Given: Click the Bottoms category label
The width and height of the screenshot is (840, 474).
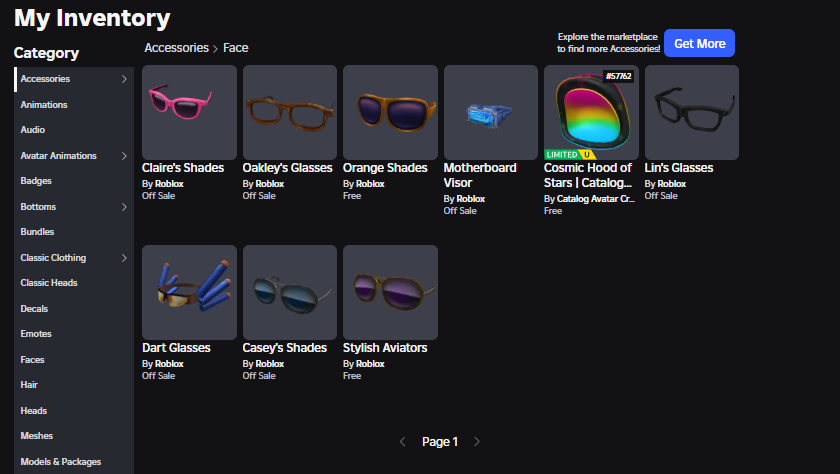Looking at the screenshot, I should pos(38,207).
